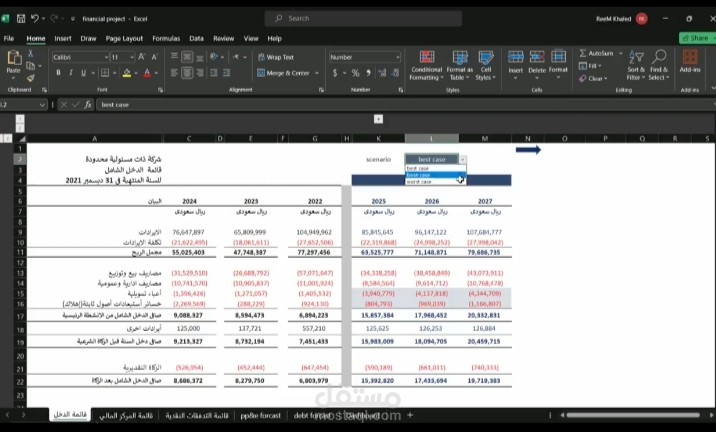
Task: Open Cell Styles gallery
Action: click(x=485, y=65)
